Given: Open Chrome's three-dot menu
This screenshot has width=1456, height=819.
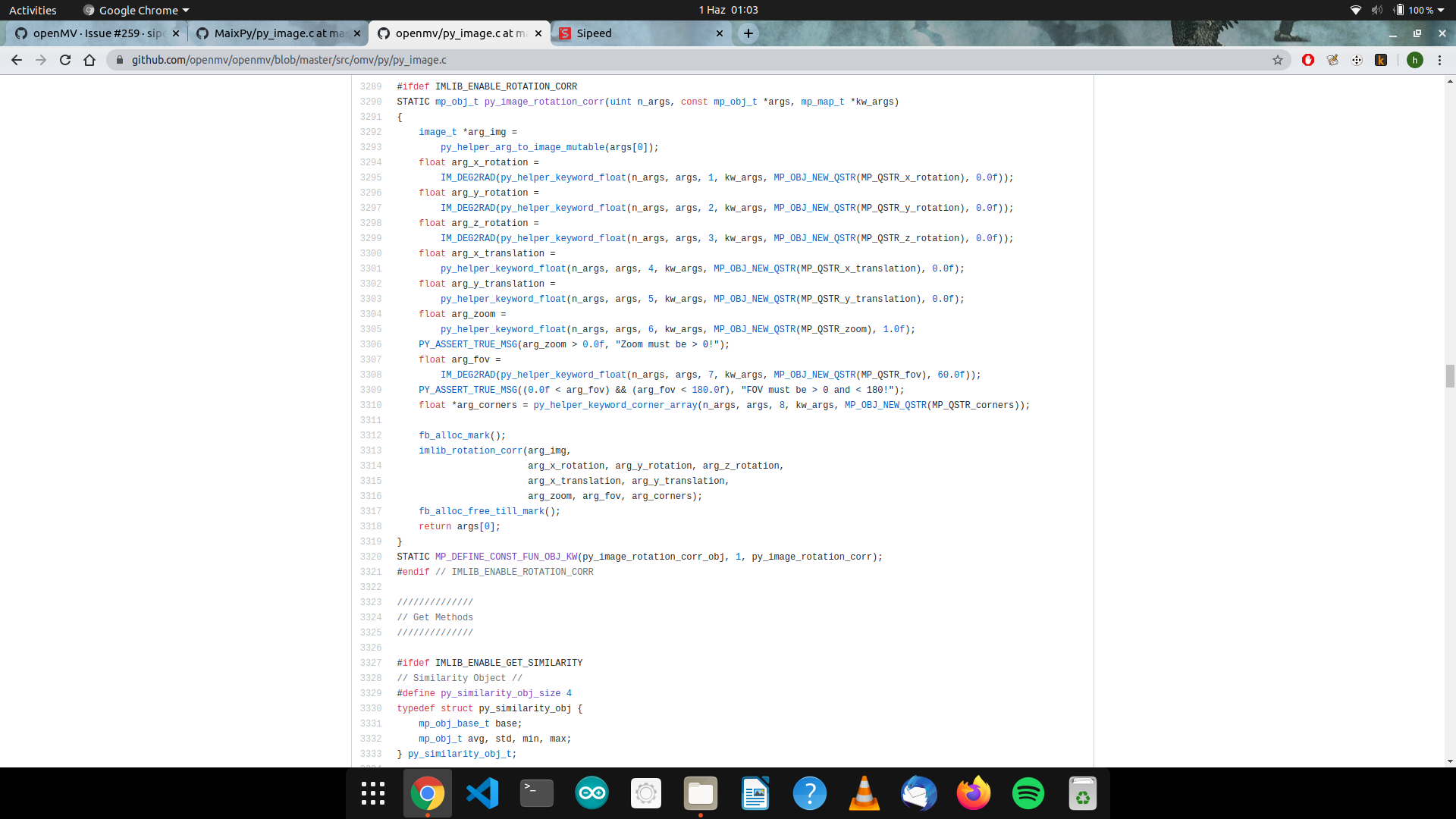Looking at the screenshot, I should 1440,60.
